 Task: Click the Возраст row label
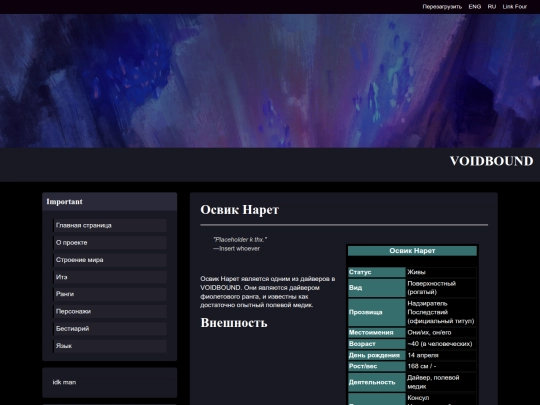tap(377, 344)
